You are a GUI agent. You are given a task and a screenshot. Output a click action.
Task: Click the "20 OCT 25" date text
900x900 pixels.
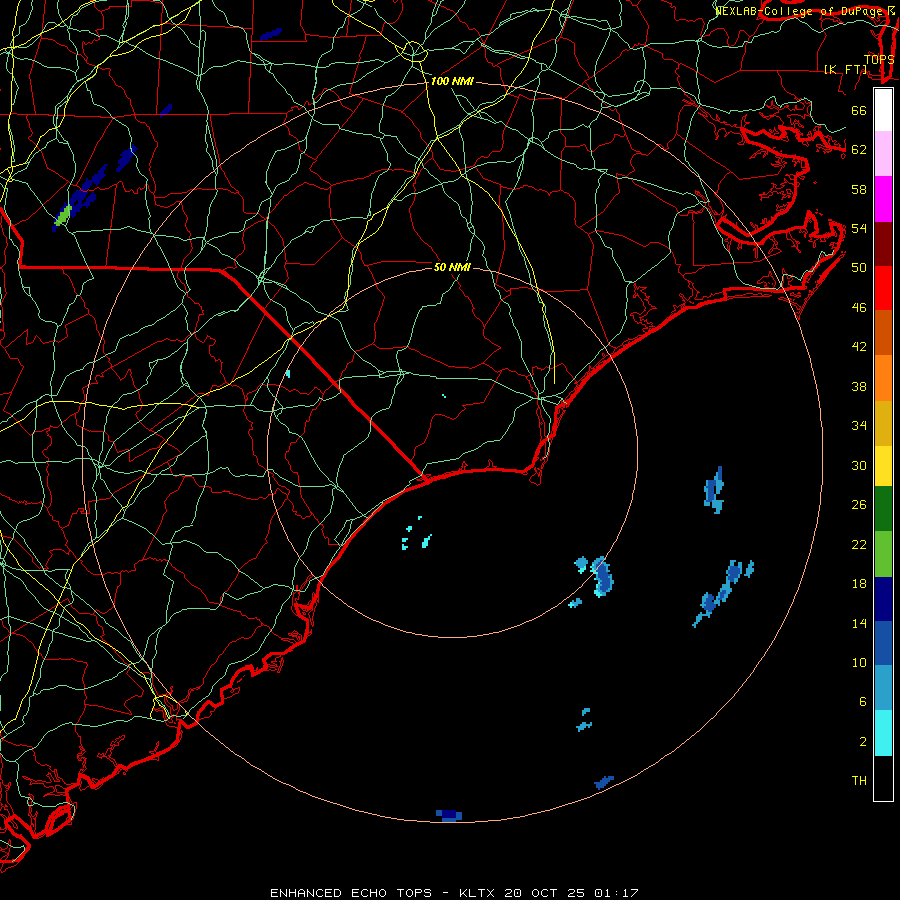pyautogui.click(x=545, y=893)
